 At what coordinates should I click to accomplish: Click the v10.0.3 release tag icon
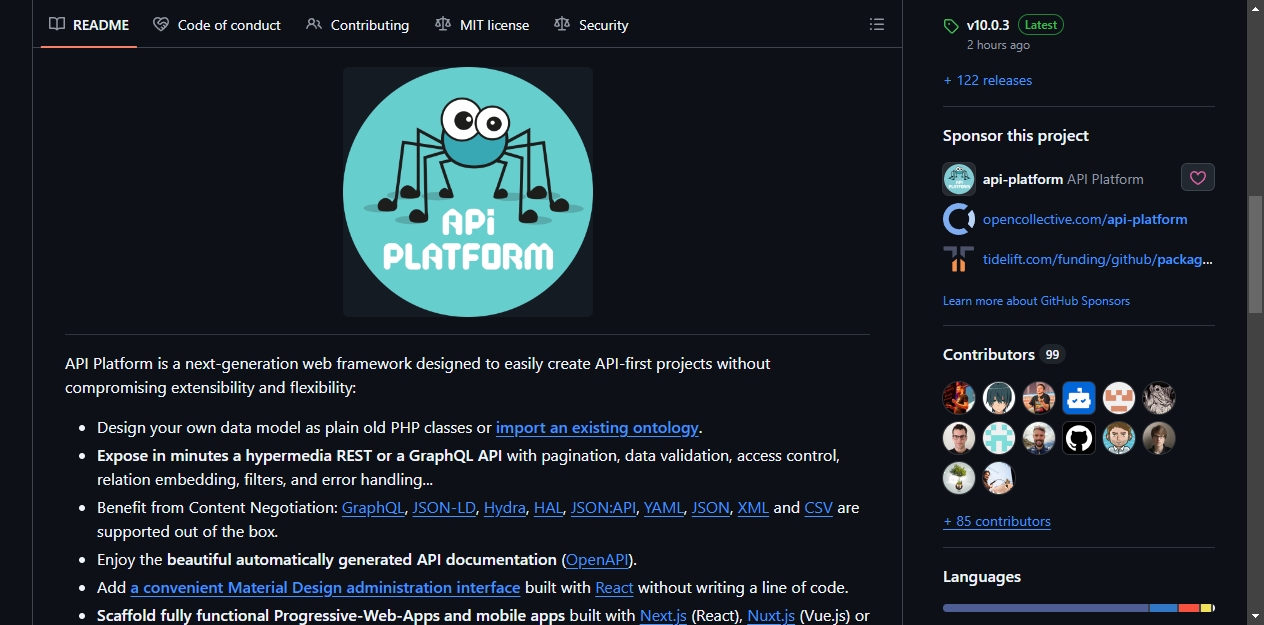[951, 26]
